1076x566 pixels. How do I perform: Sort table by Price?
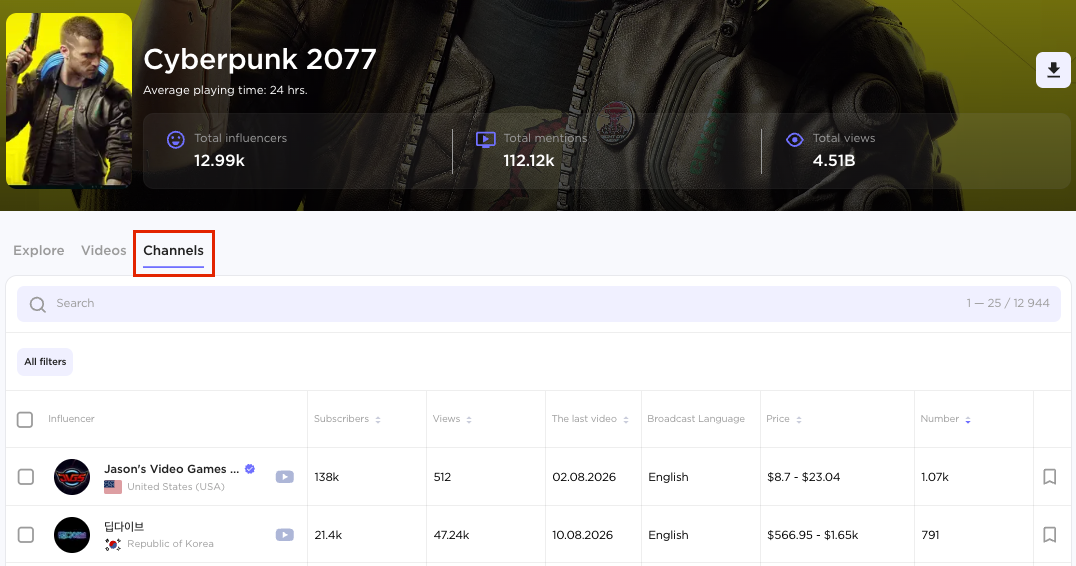tap(799, 419)
